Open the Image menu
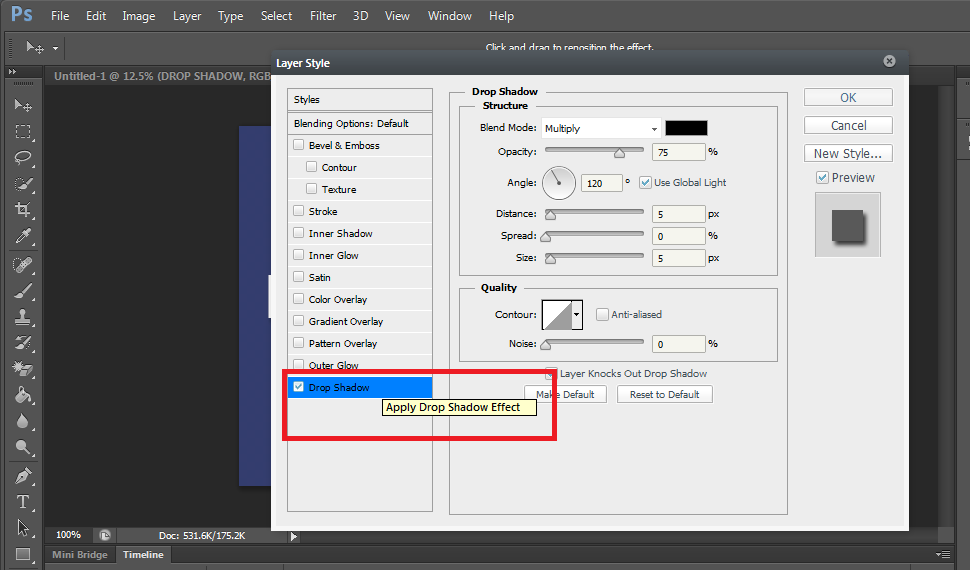The image size is (970, 570). (x=139, y=15)
